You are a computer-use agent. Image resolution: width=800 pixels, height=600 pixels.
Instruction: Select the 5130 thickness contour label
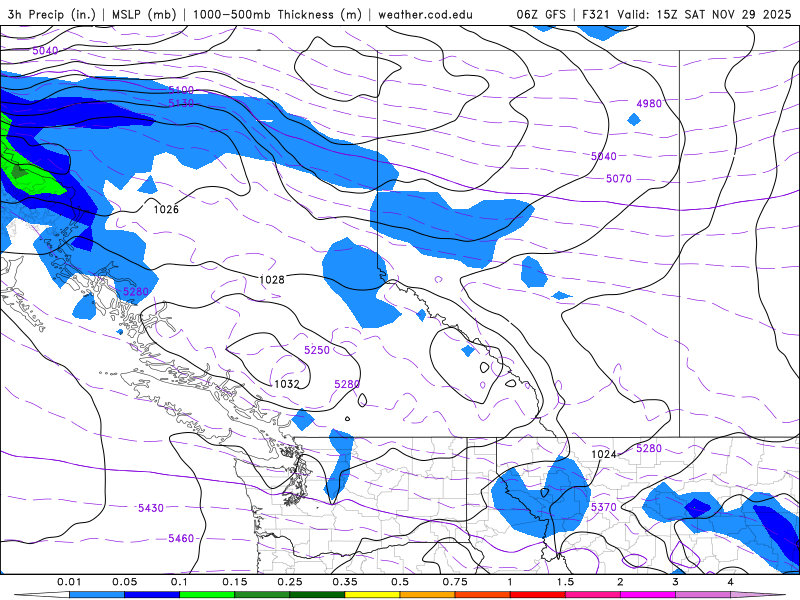coord(181,103)
